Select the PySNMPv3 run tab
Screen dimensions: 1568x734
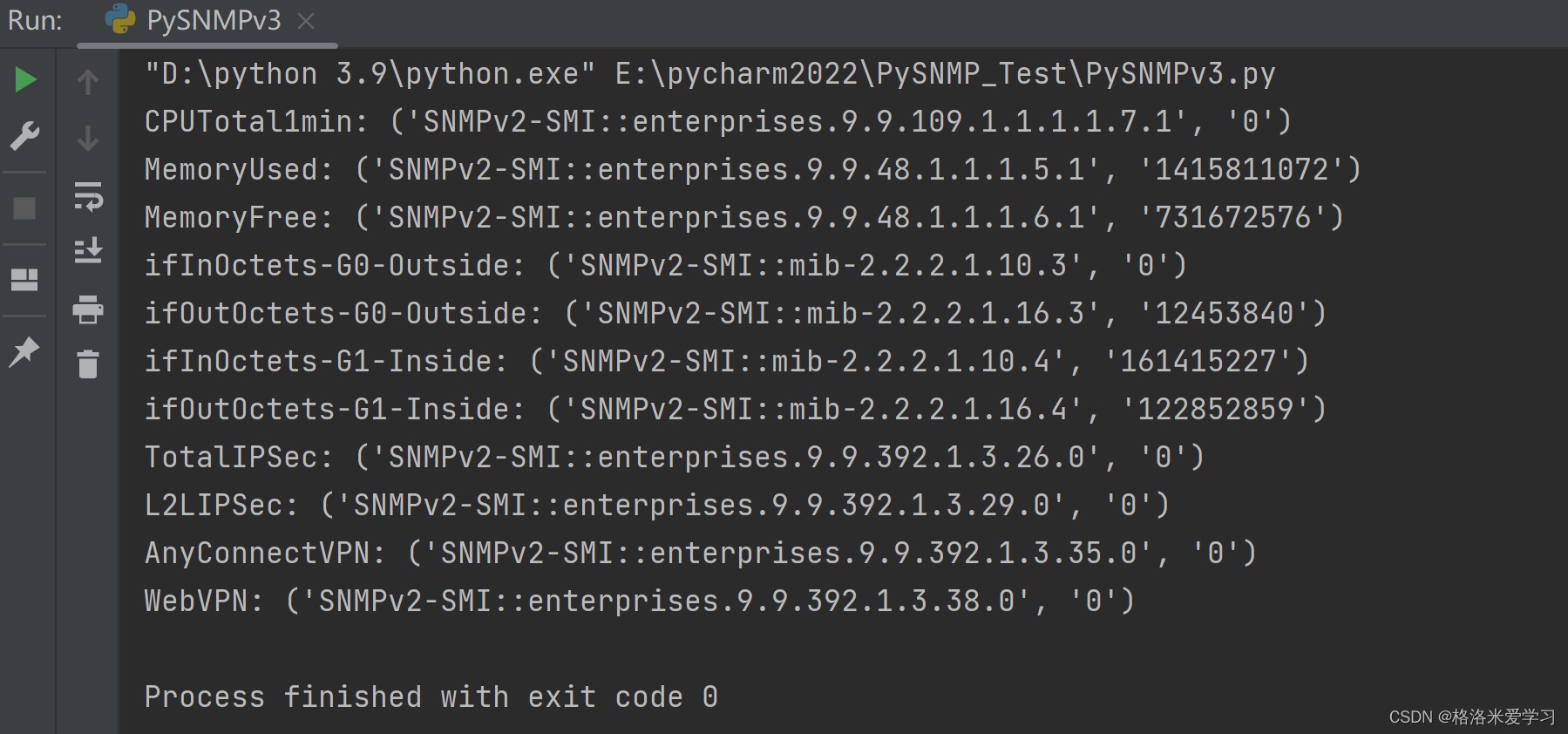coord(214,21)
